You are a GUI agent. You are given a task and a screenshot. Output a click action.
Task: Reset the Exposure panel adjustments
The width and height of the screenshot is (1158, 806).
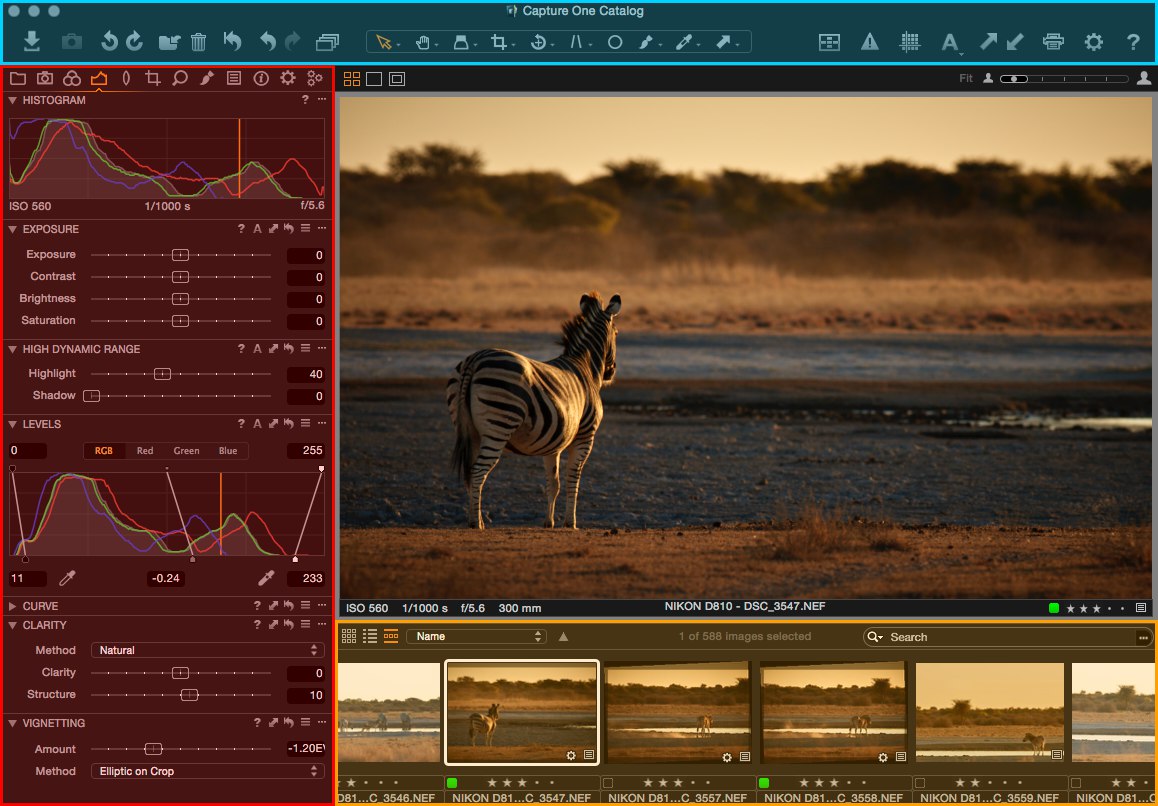pos(289,229)
